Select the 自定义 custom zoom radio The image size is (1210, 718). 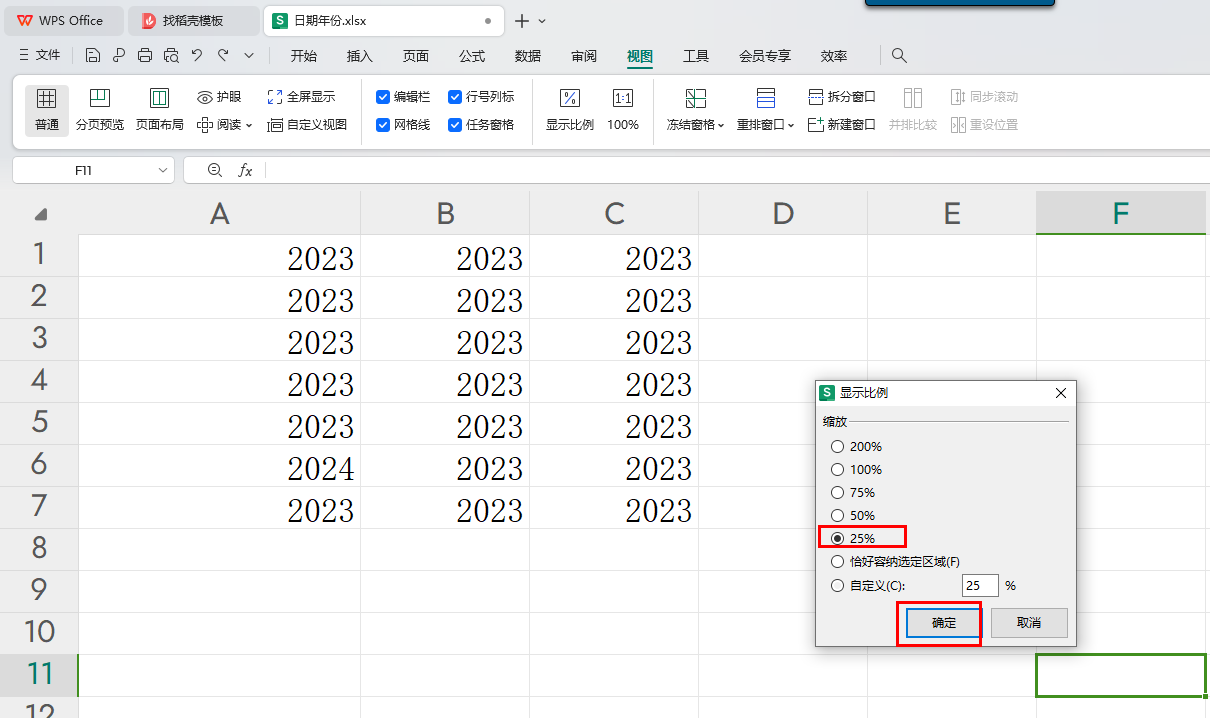point(838,585)
